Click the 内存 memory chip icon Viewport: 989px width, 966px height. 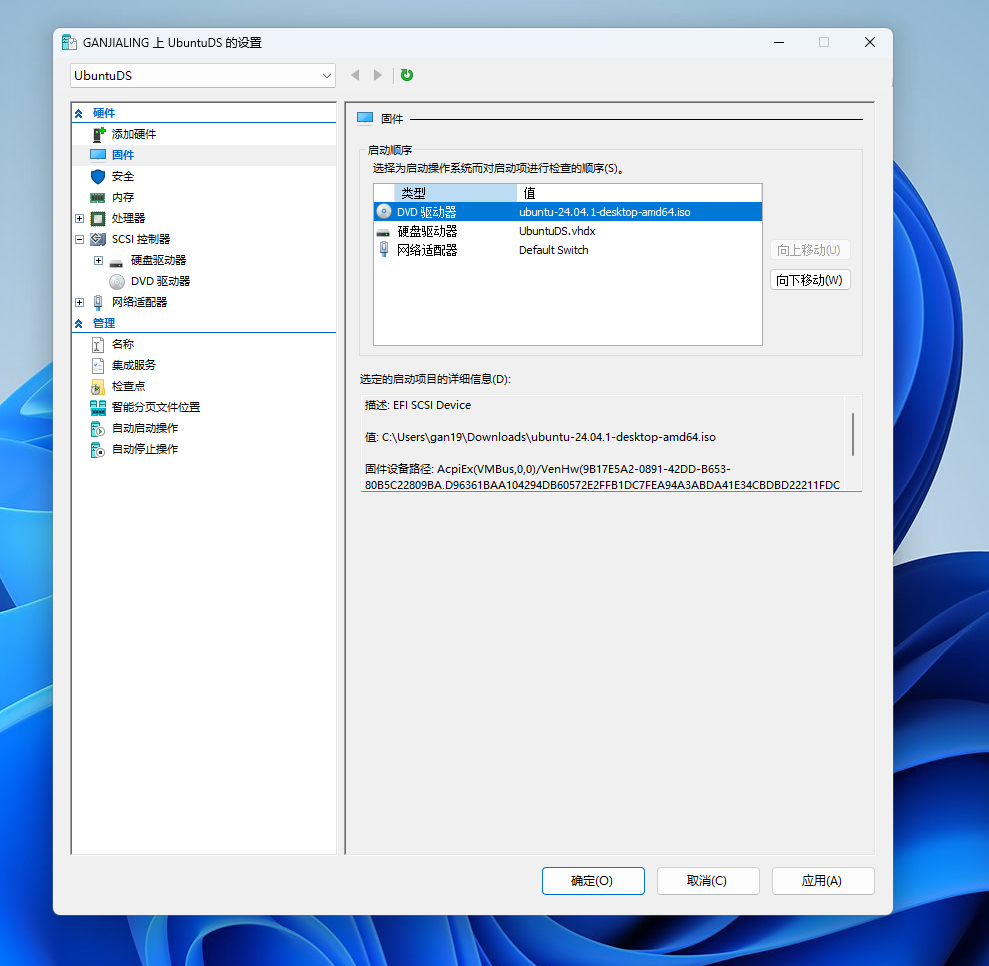[98, 197]
